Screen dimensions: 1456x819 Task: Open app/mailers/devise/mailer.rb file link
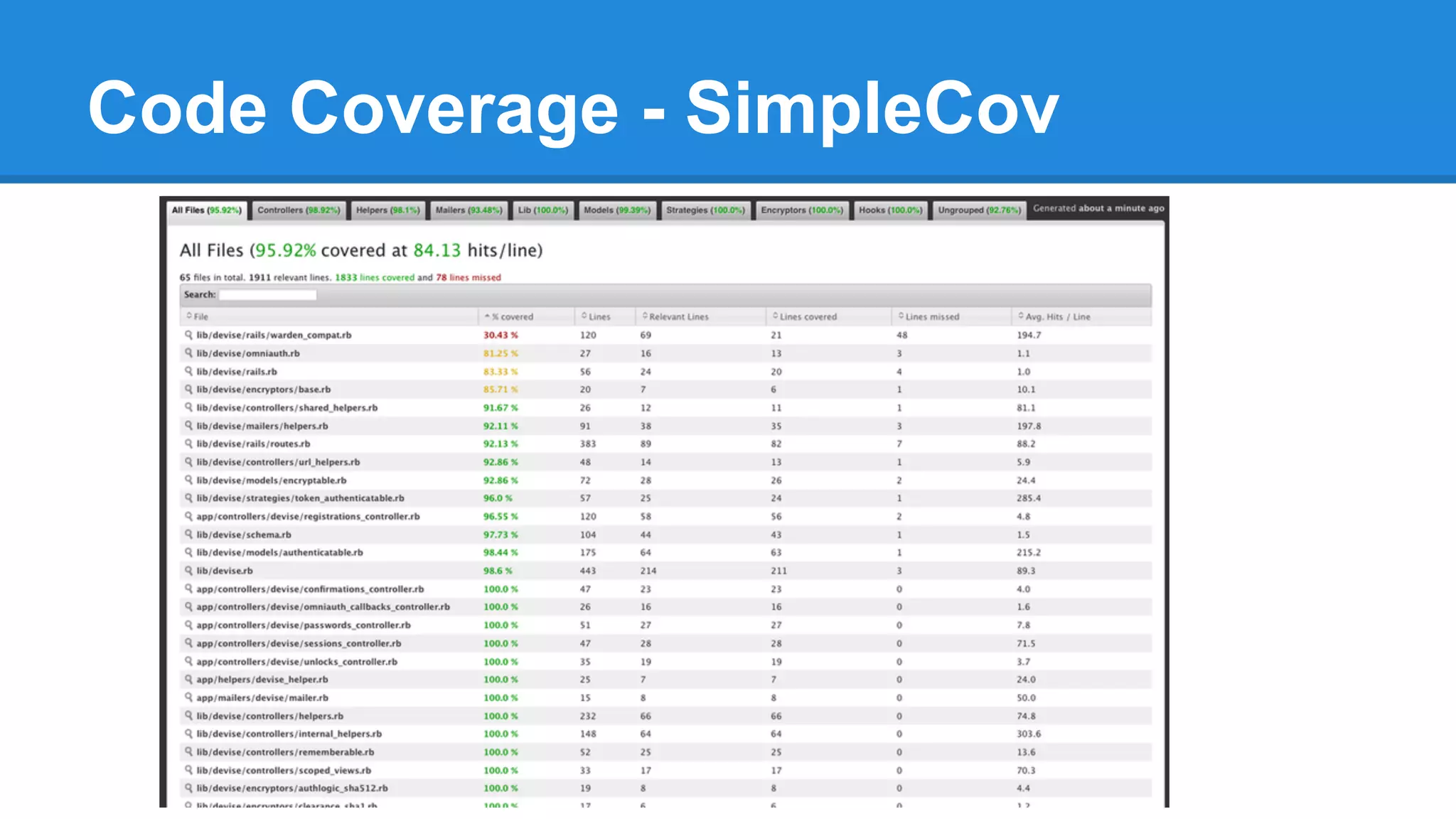tap(262, 698)
